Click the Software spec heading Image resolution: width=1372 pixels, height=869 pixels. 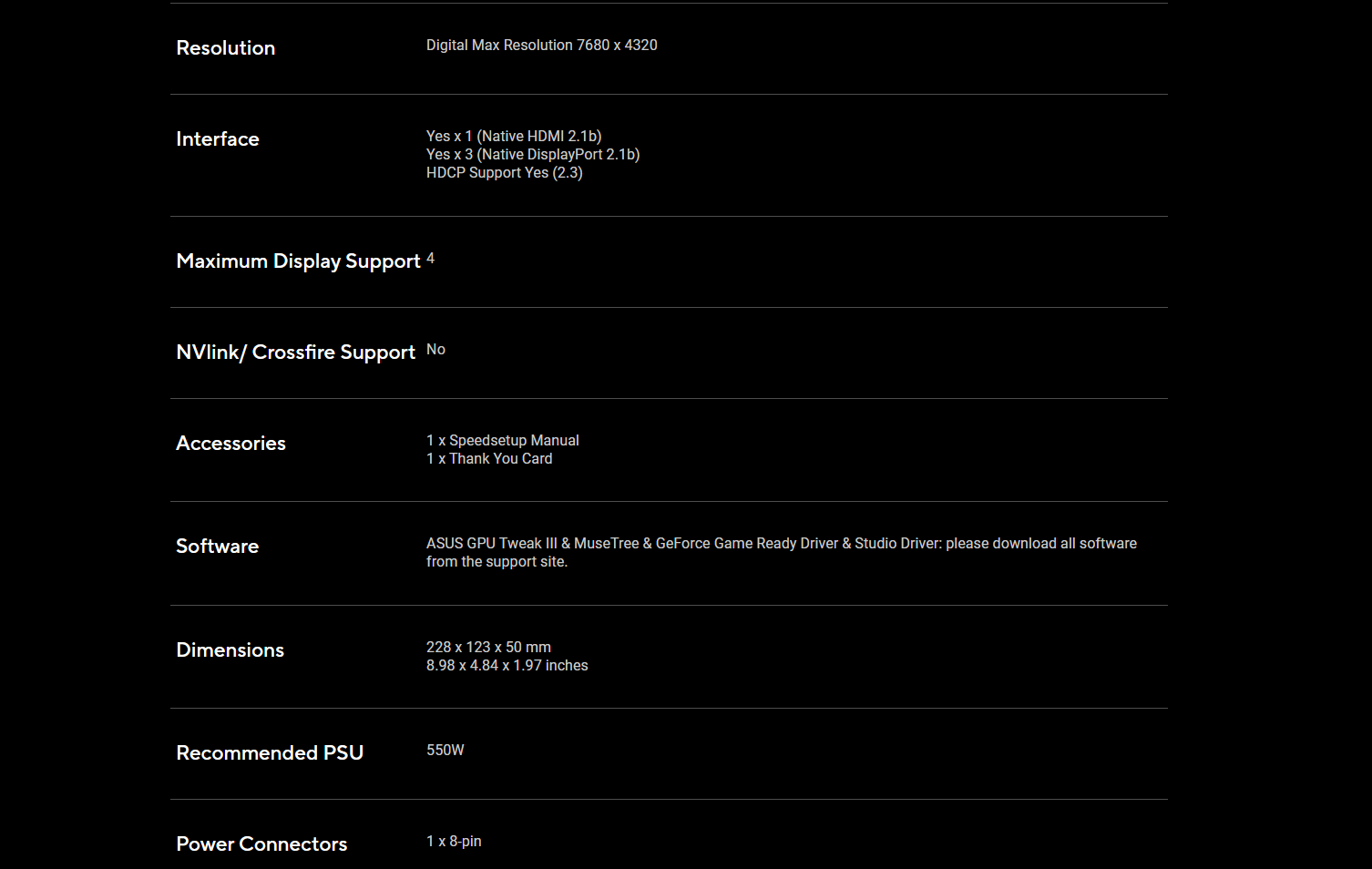click(217, 547)
